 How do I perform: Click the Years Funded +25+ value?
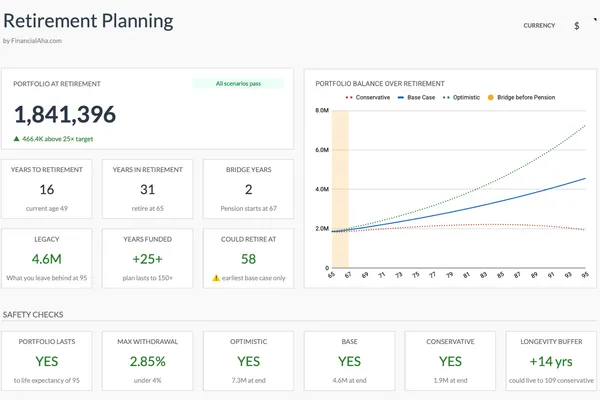[x=147, y=258]
